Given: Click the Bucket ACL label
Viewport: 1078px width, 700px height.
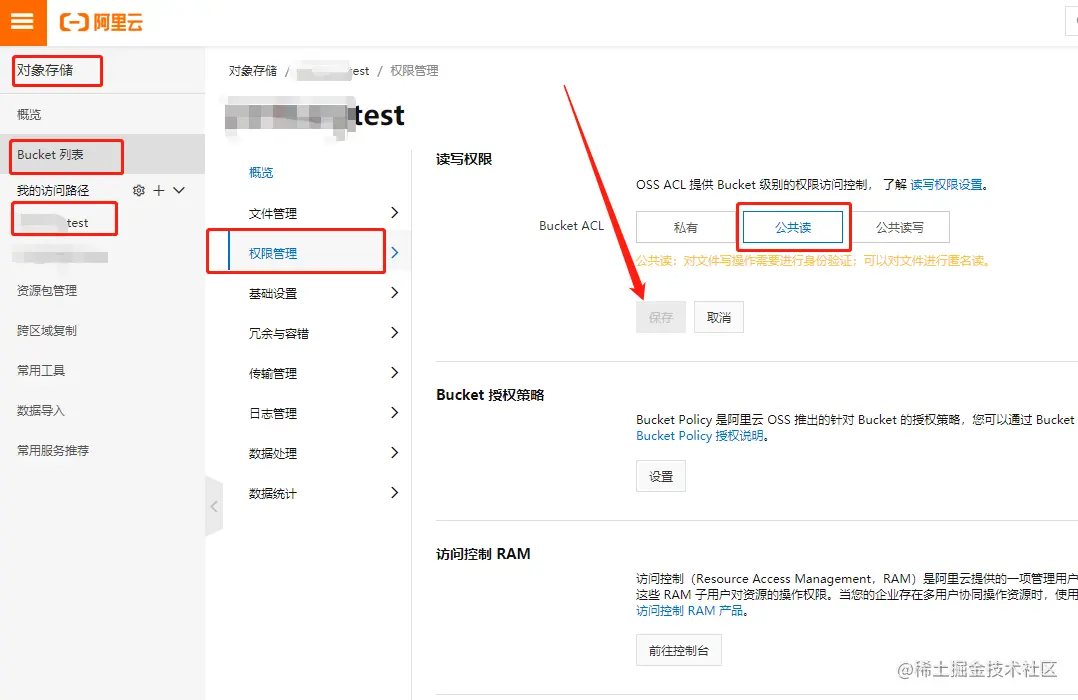Looking at the screenshot, I should [571, 226].
